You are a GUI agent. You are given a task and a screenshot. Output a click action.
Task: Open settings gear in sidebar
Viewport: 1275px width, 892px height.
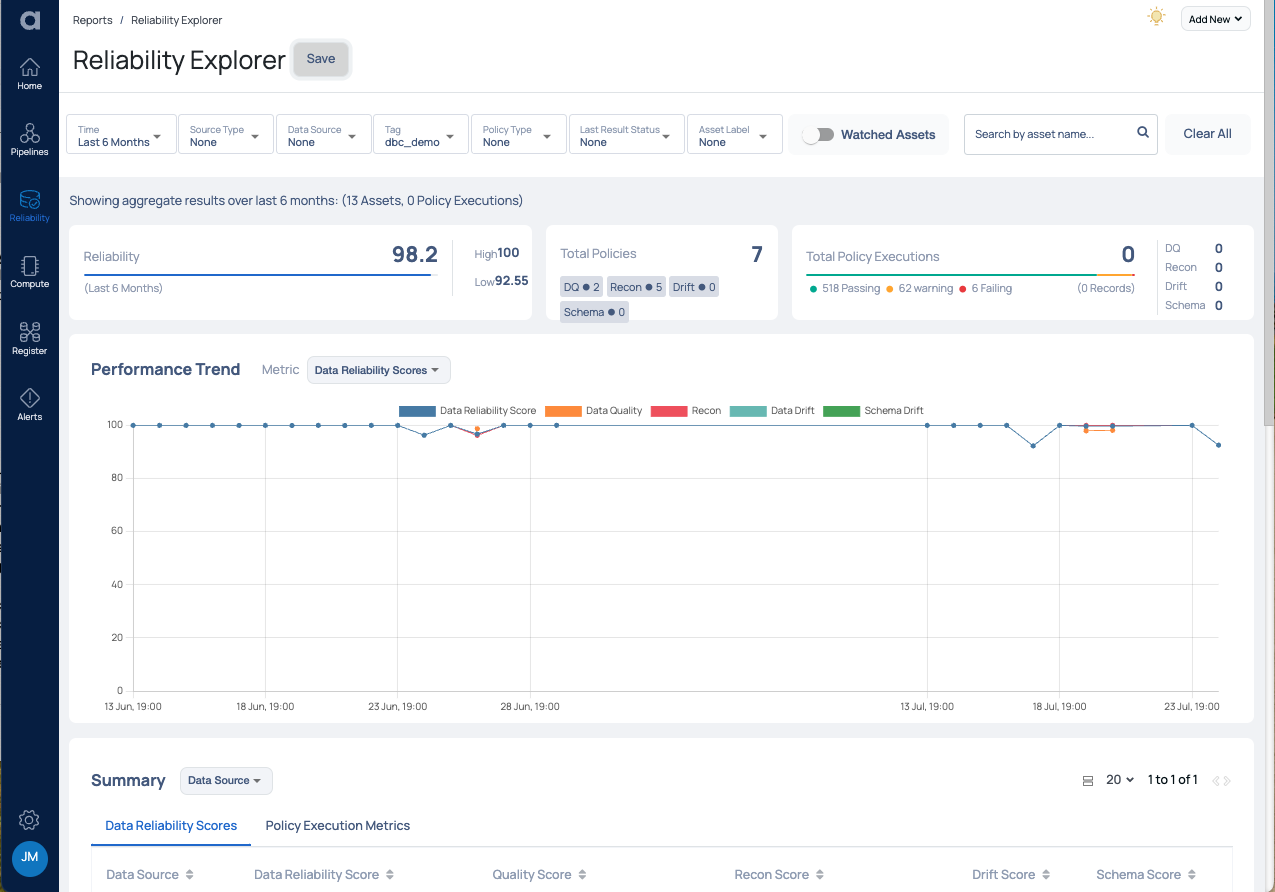29,820
